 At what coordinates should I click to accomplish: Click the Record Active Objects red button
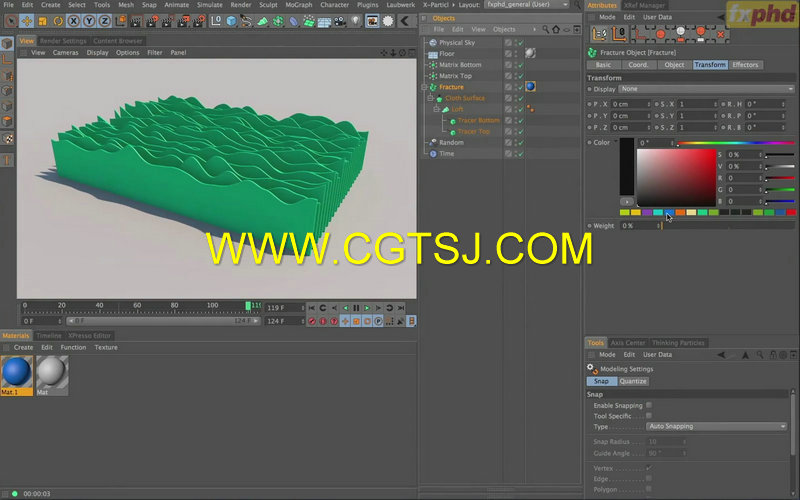point(312,321)
